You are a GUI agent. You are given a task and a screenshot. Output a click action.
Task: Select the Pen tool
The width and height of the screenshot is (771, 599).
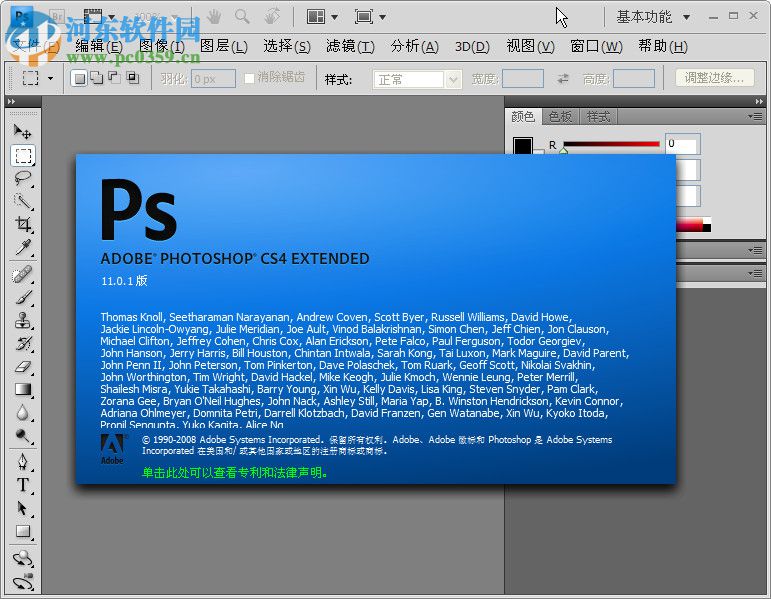click(x=23, y=462)
